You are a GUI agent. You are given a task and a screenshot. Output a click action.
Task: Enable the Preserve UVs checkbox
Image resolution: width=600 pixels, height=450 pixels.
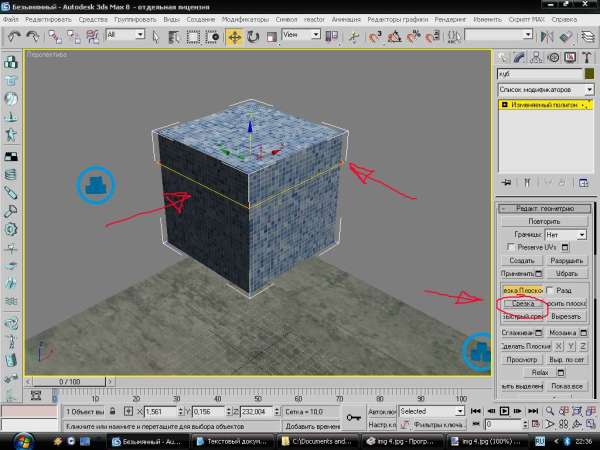tap(512, 246)
